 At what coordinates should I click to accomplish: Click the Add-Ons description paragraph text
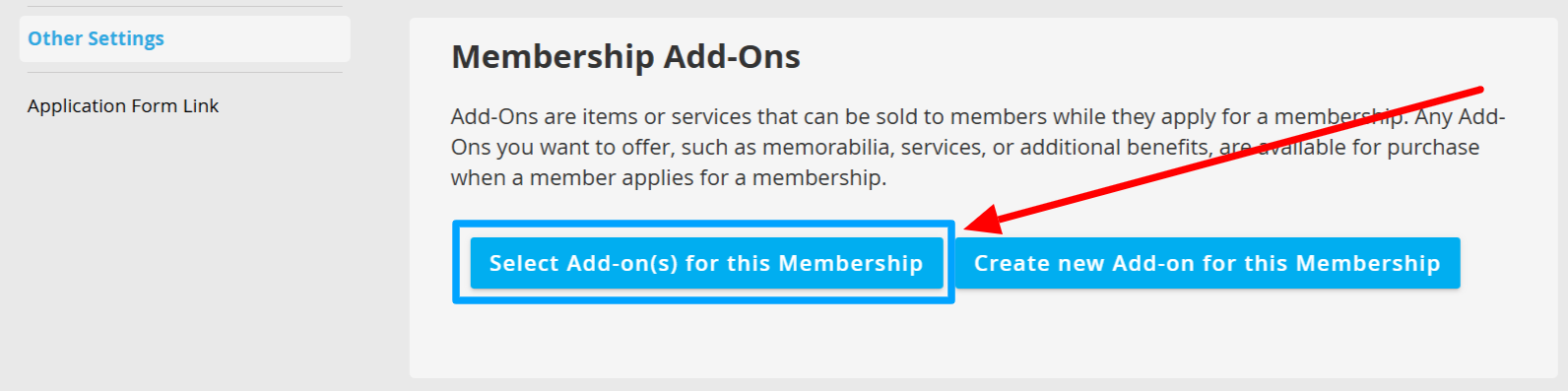pos(978,147)
